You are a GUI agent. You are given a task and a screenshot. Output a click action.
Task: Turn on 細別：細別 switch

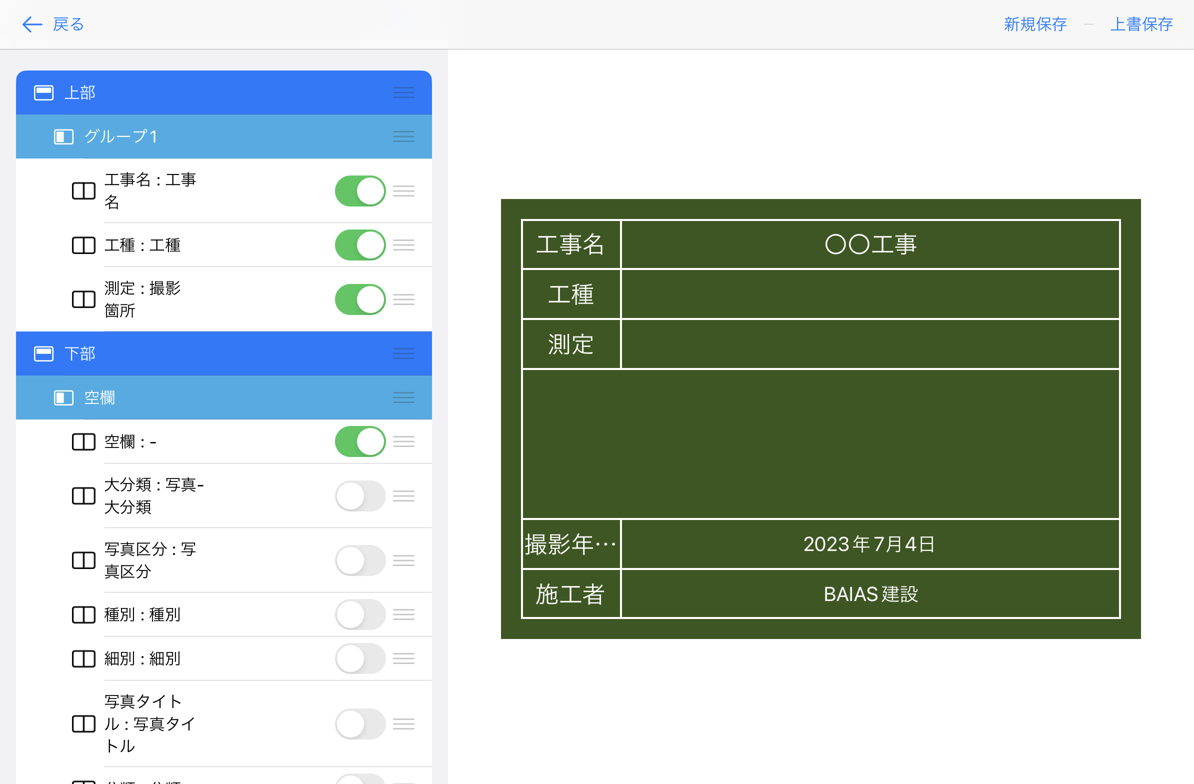click(360, 658)
